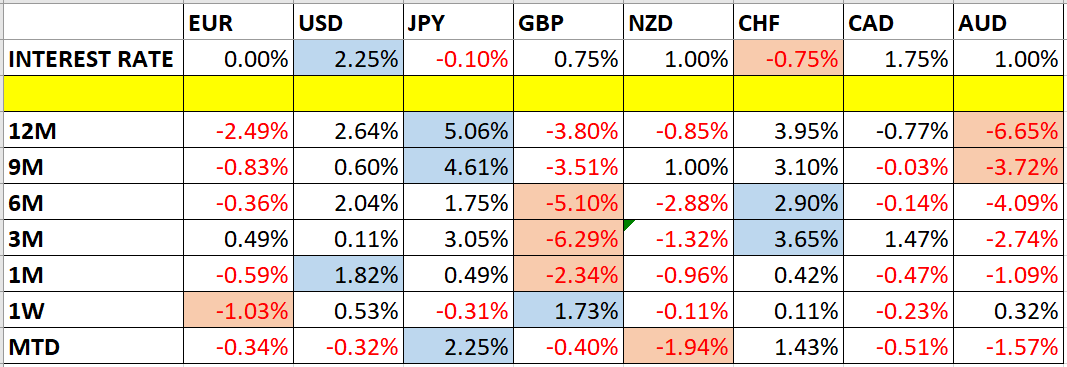The height and width of the screenshot is (367, 1067).
Task: Select the EUR 1W cell showing -1.03%
Action: point(238,310)
